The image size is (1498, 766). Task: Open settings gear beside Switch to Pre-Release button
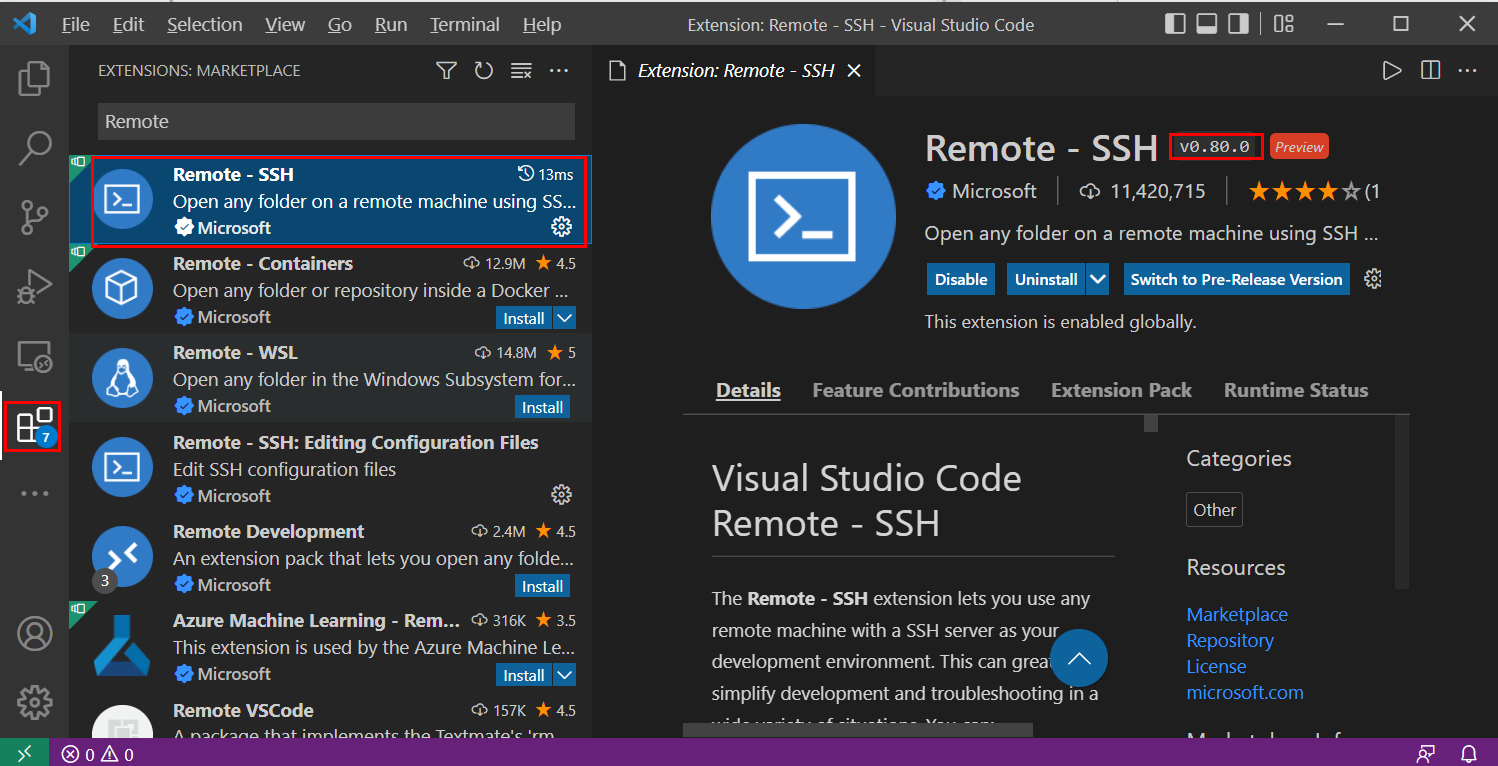(1373, 279)
